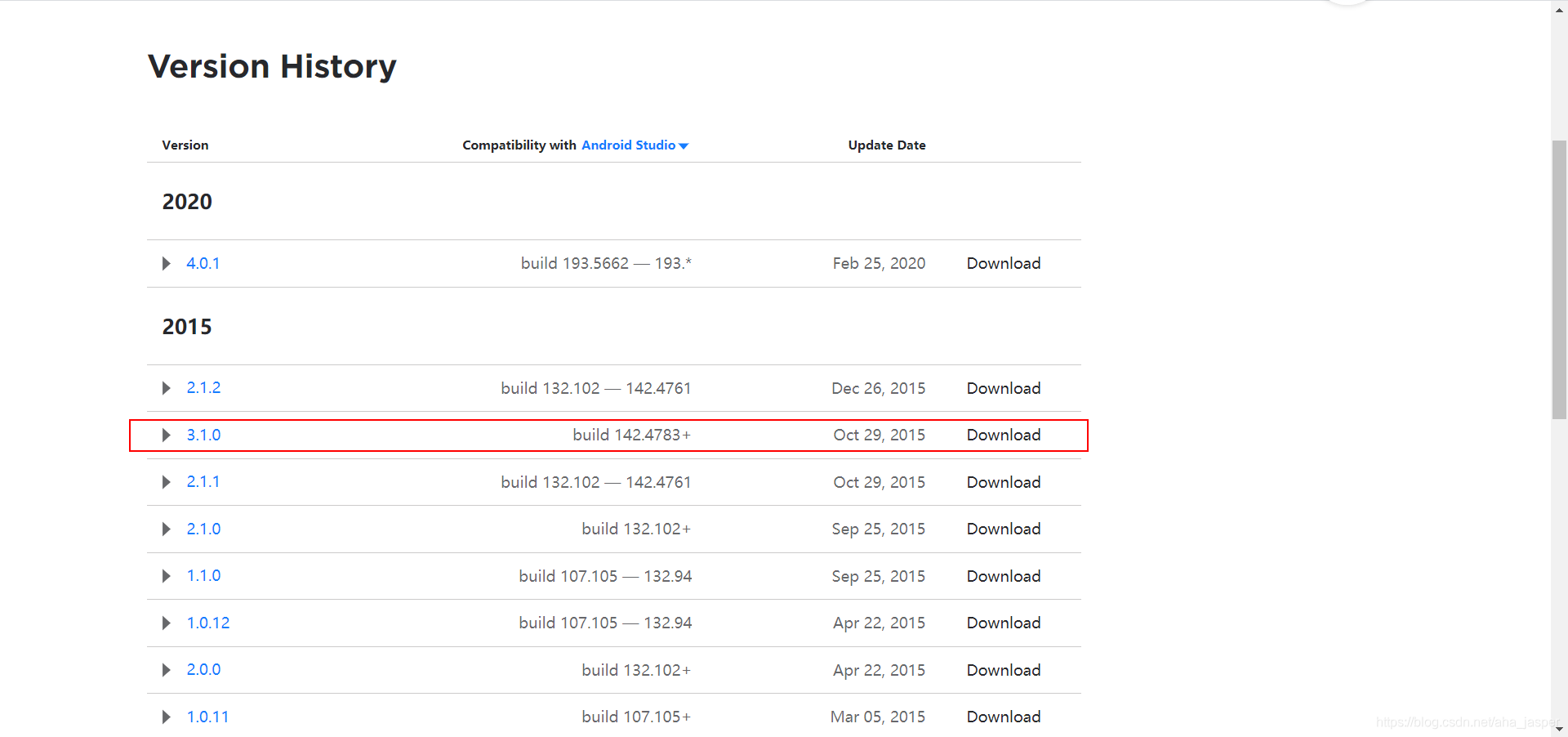Expand the 2.0.0 version details
The height and width of the screenshot is (737, 1568).
167,670
